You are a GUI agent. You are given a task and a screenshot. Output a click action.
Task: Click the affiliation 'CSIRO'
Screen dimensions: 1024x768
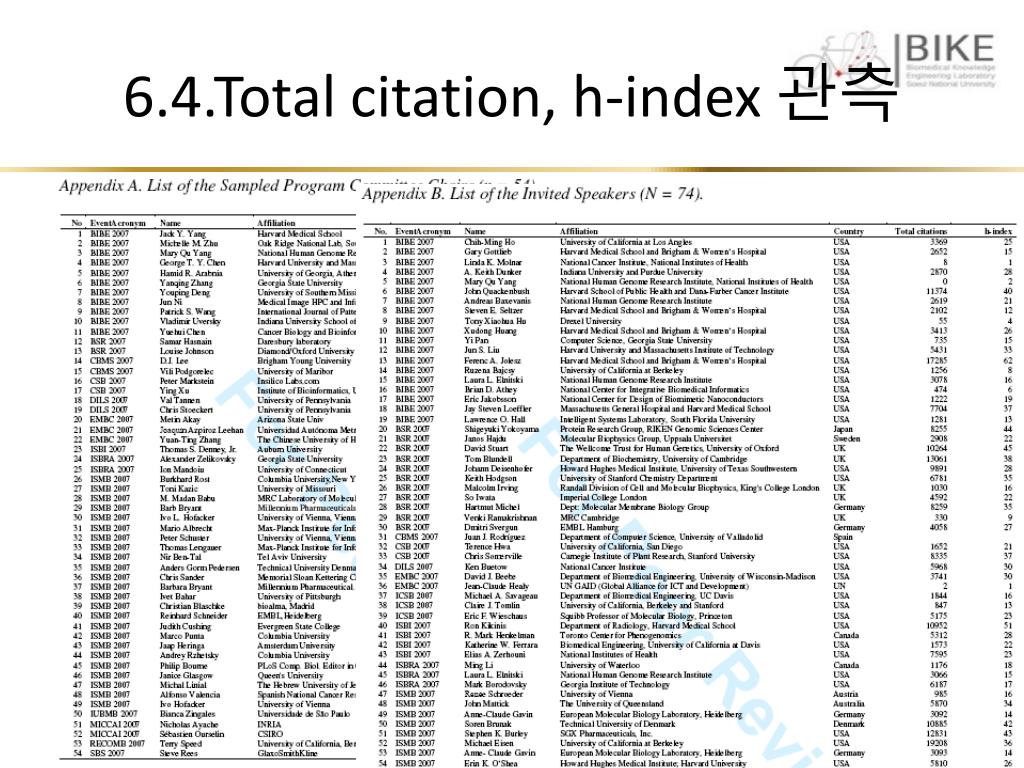click(x=269, y=733)
